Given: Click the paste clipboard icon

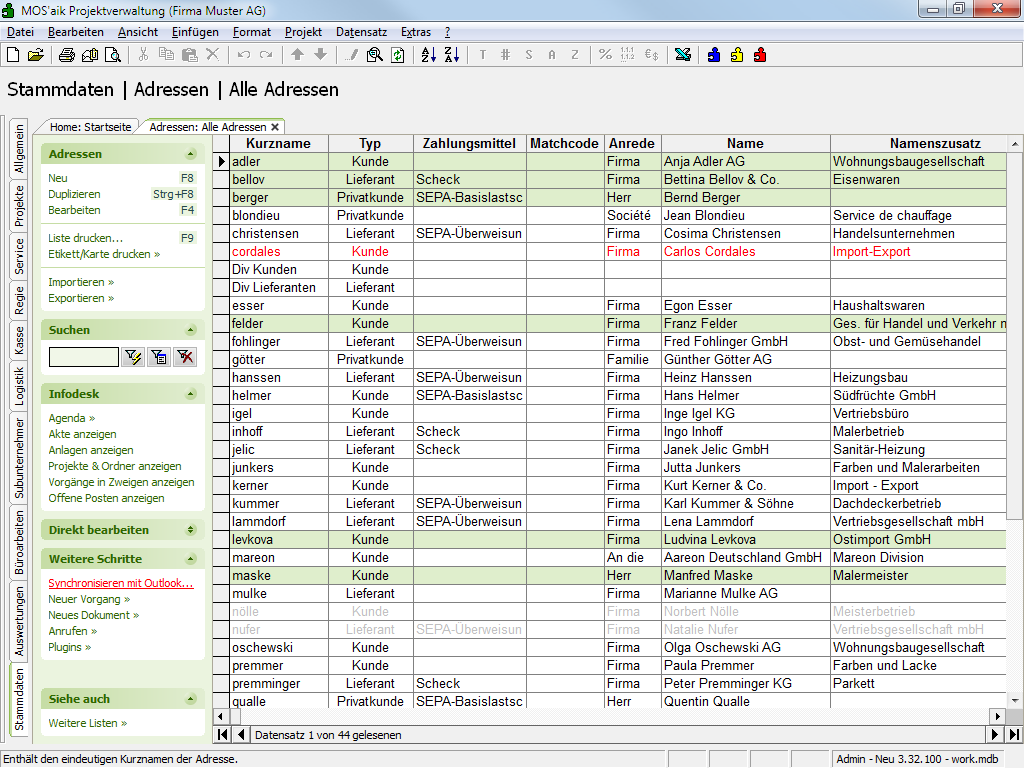Looking at the screenshot, I should (x=189, y=56).
